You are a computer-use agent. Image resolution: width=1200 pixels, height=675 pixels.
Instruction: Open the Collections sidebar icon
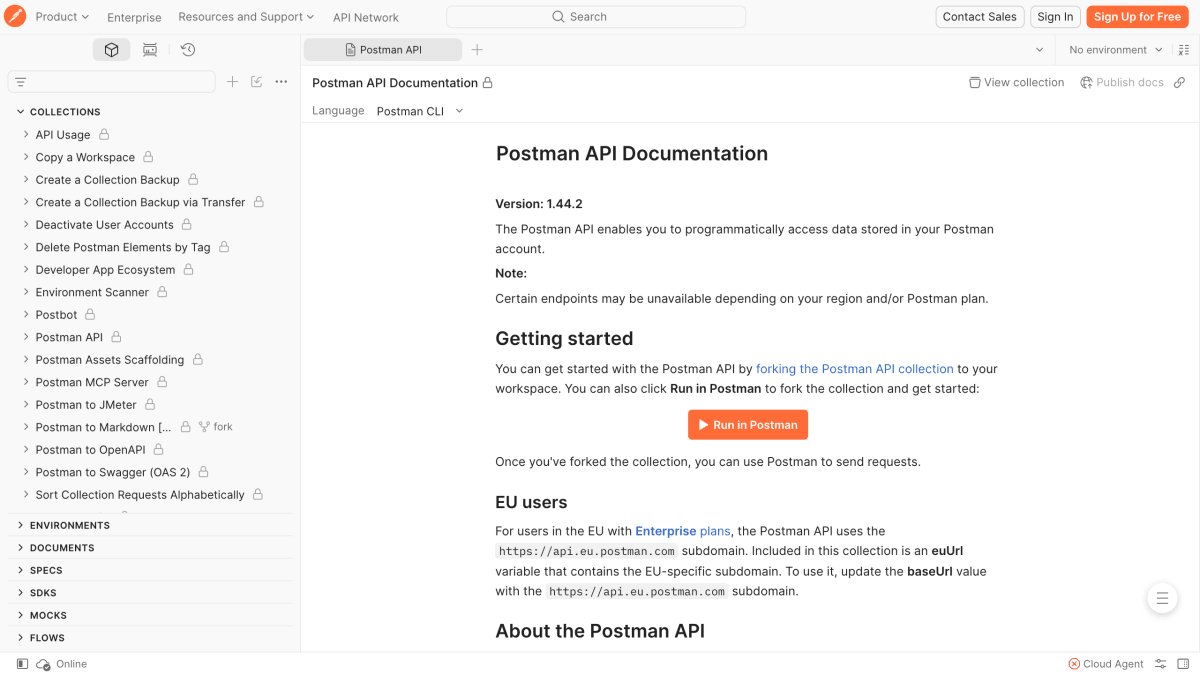pyautogui.click(x=112, y=50)
